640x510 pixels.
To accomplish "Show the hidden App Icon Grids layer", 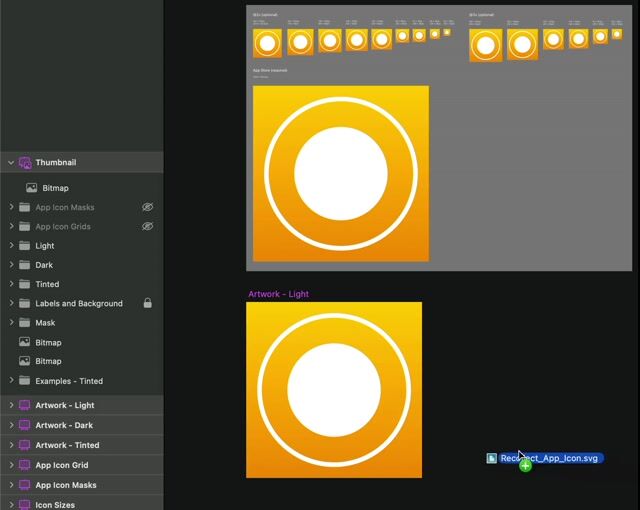I will pyautogui.click(x=147, y=227).
